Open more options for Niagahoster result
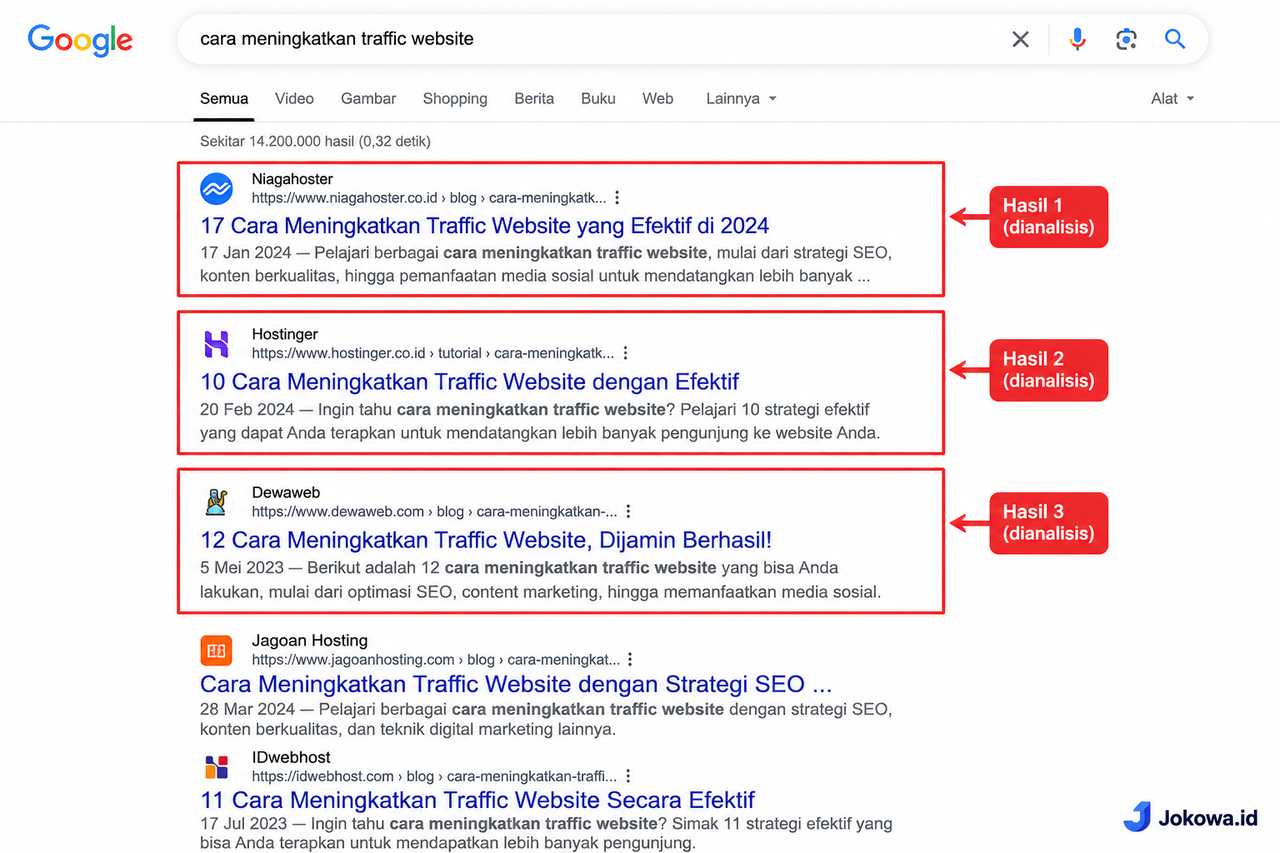The image size is (1280, 853). (x=617, y=198)
